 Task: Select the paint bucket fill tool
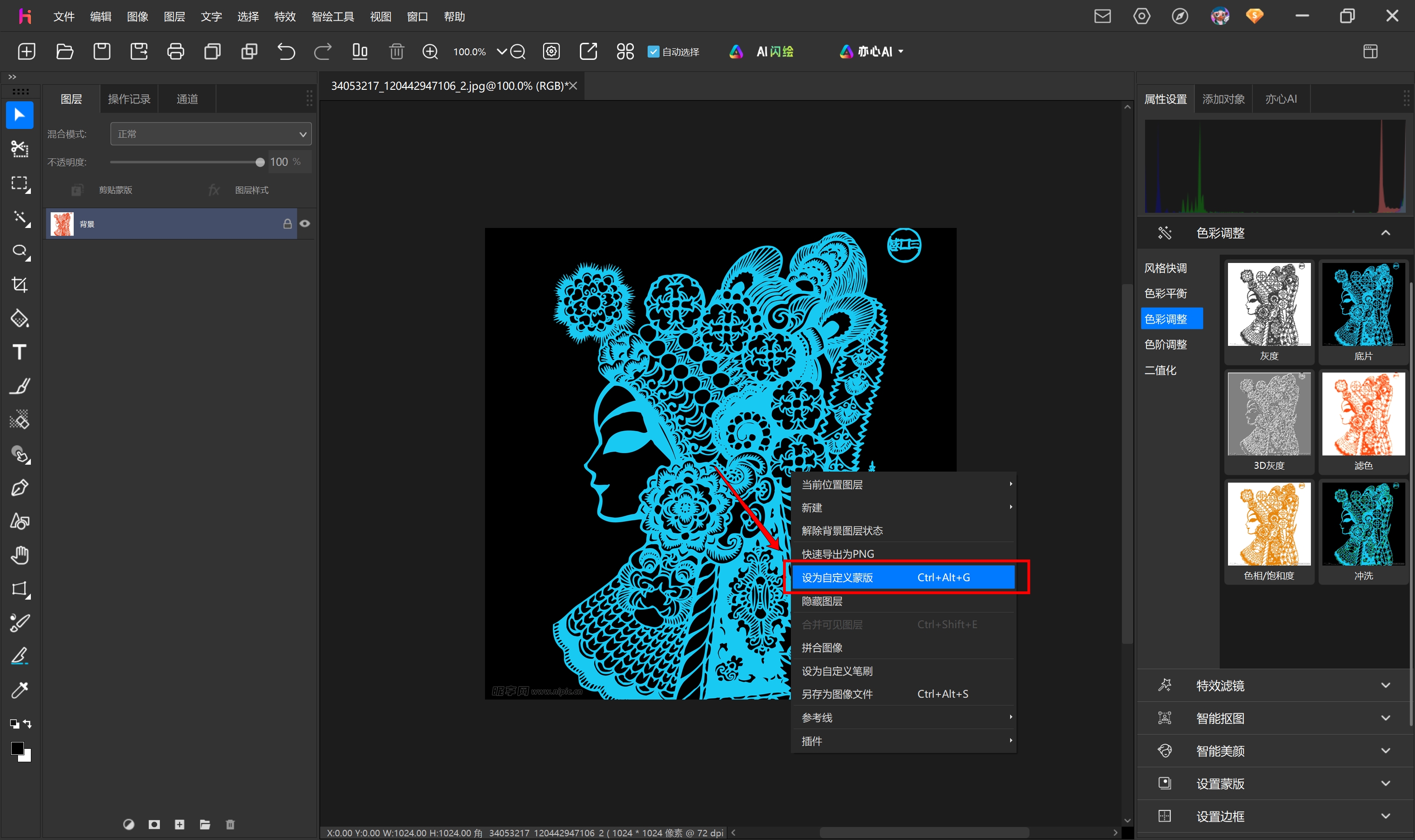pos(20,319)
